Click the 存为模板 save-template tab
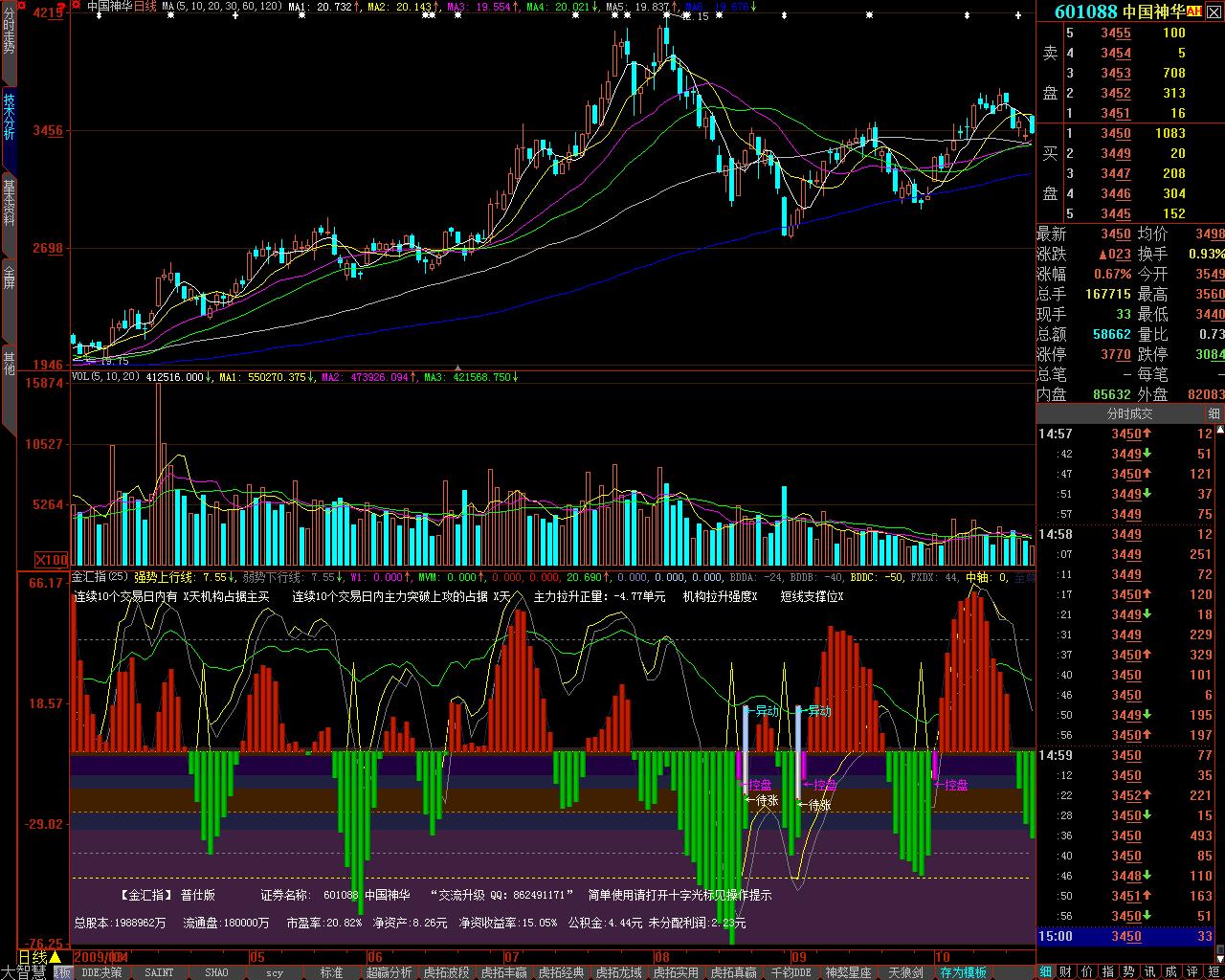This screenshot has width=1225, height=980. (x=964, y=972)
